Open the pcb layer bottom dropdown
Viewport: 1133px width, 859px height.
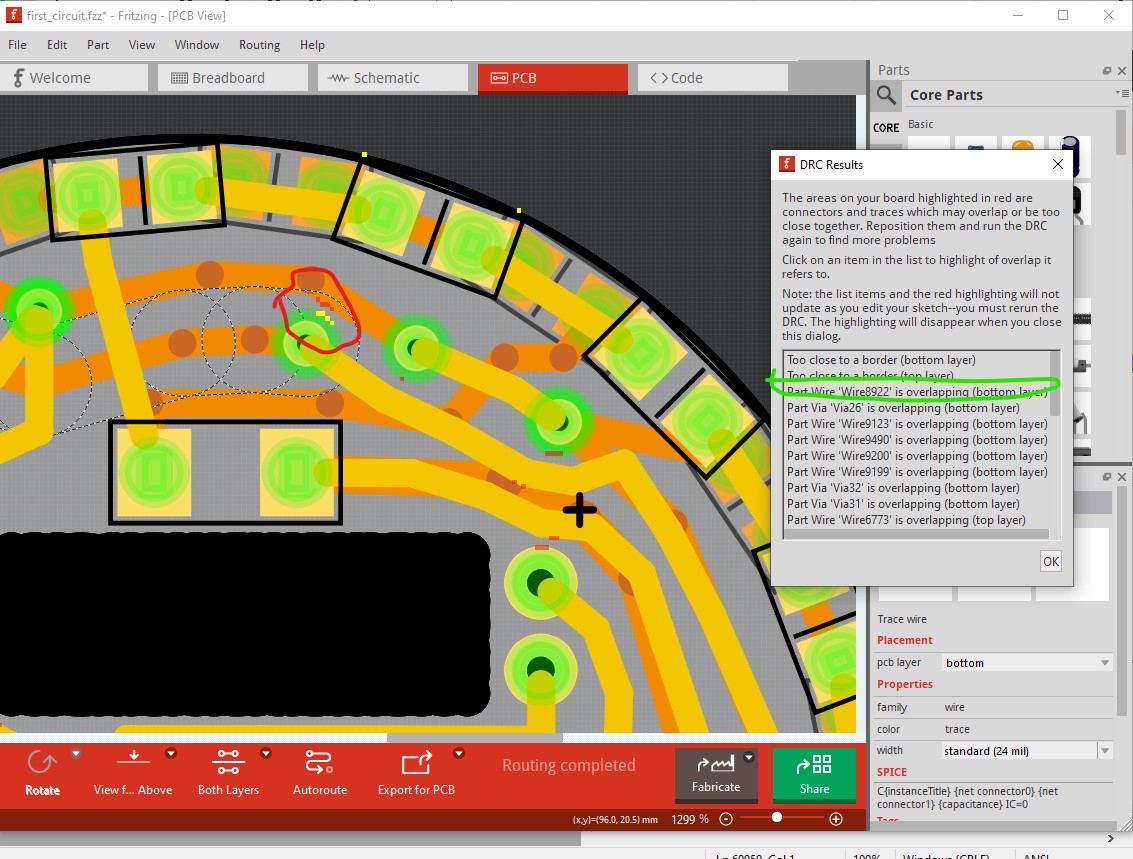pos(1026,662)
